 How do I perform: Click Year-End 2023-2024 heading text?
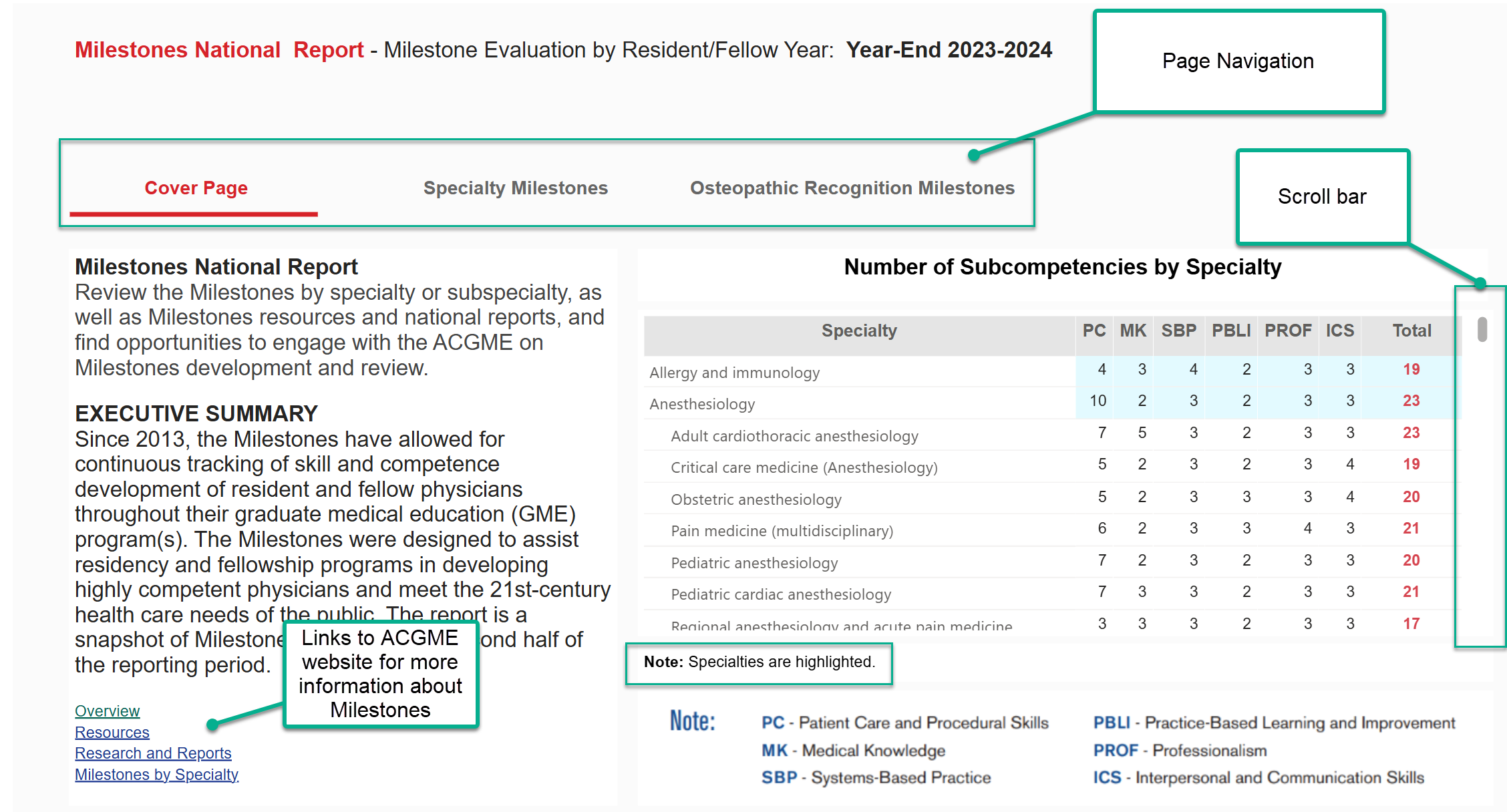[x=949, y=50]
